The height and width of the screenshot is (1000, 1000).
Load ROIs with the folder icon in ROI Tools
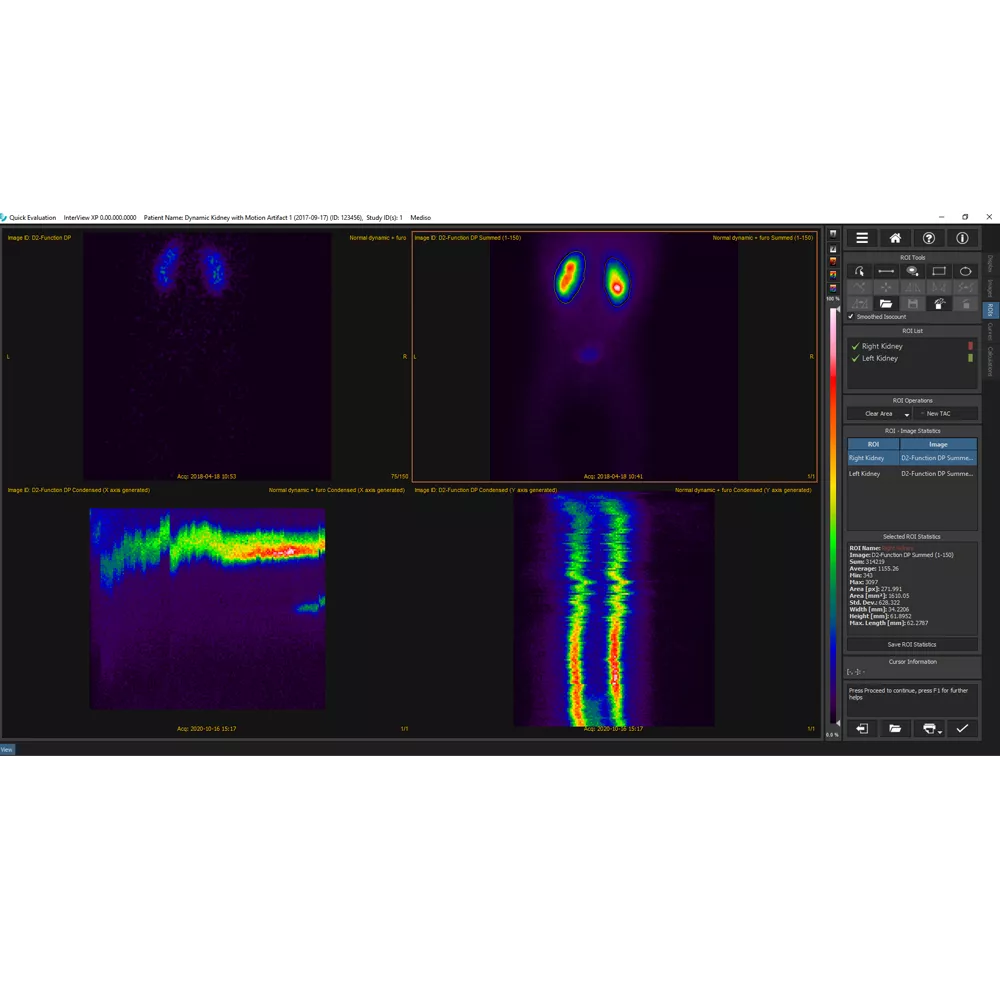886,304
